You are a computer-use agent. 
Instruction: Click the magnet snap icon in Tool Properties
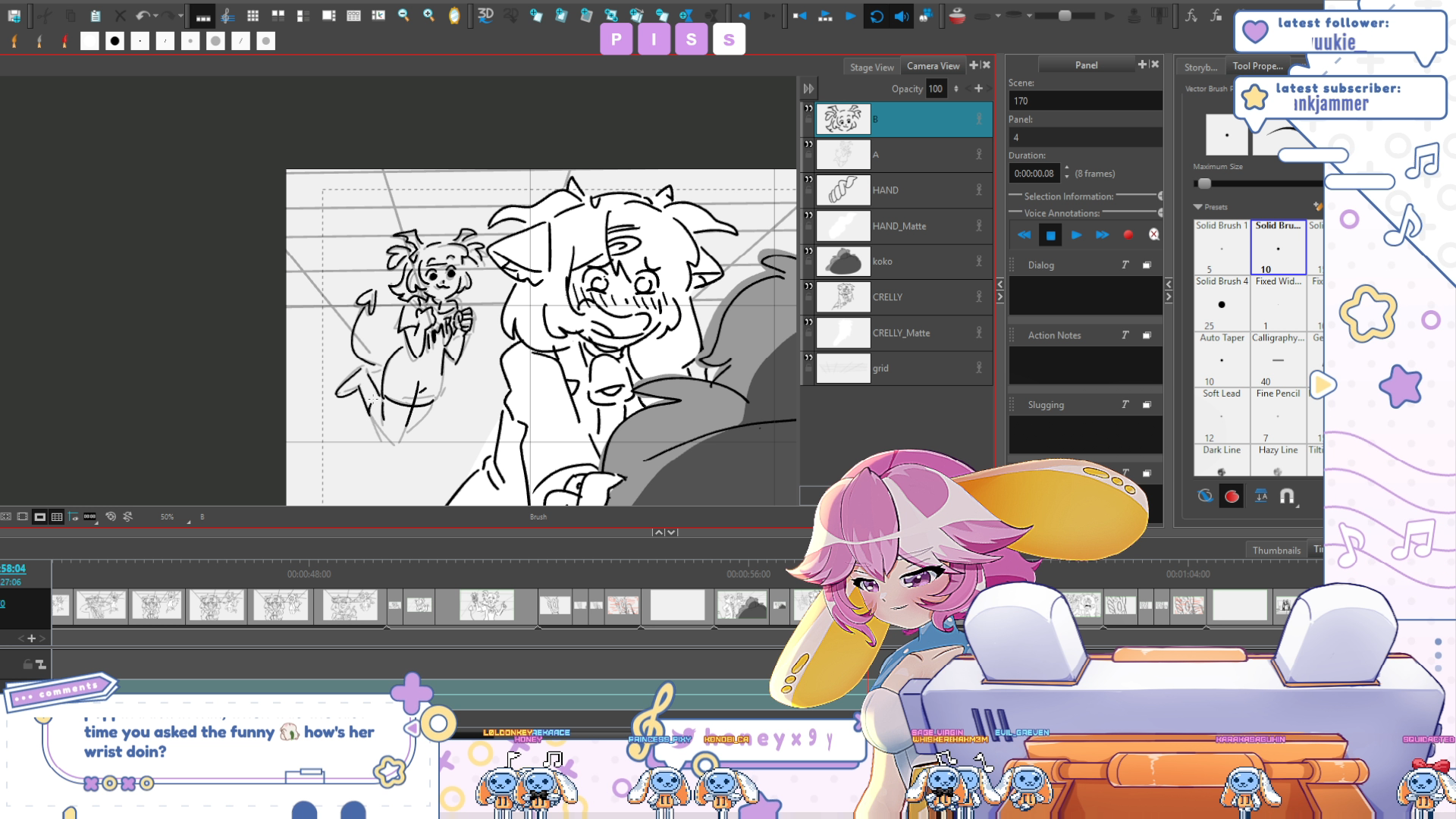pos(1287,496)
